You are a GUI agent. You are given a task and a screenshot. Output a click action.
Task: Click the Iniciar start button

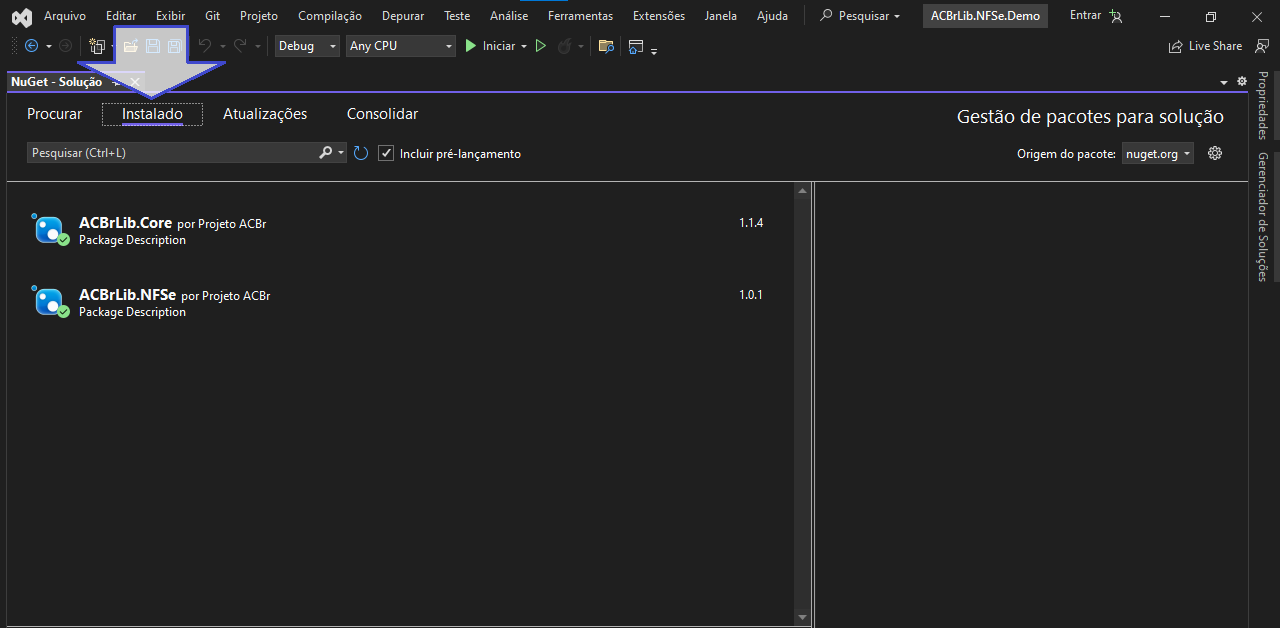(x=490, y=46)
